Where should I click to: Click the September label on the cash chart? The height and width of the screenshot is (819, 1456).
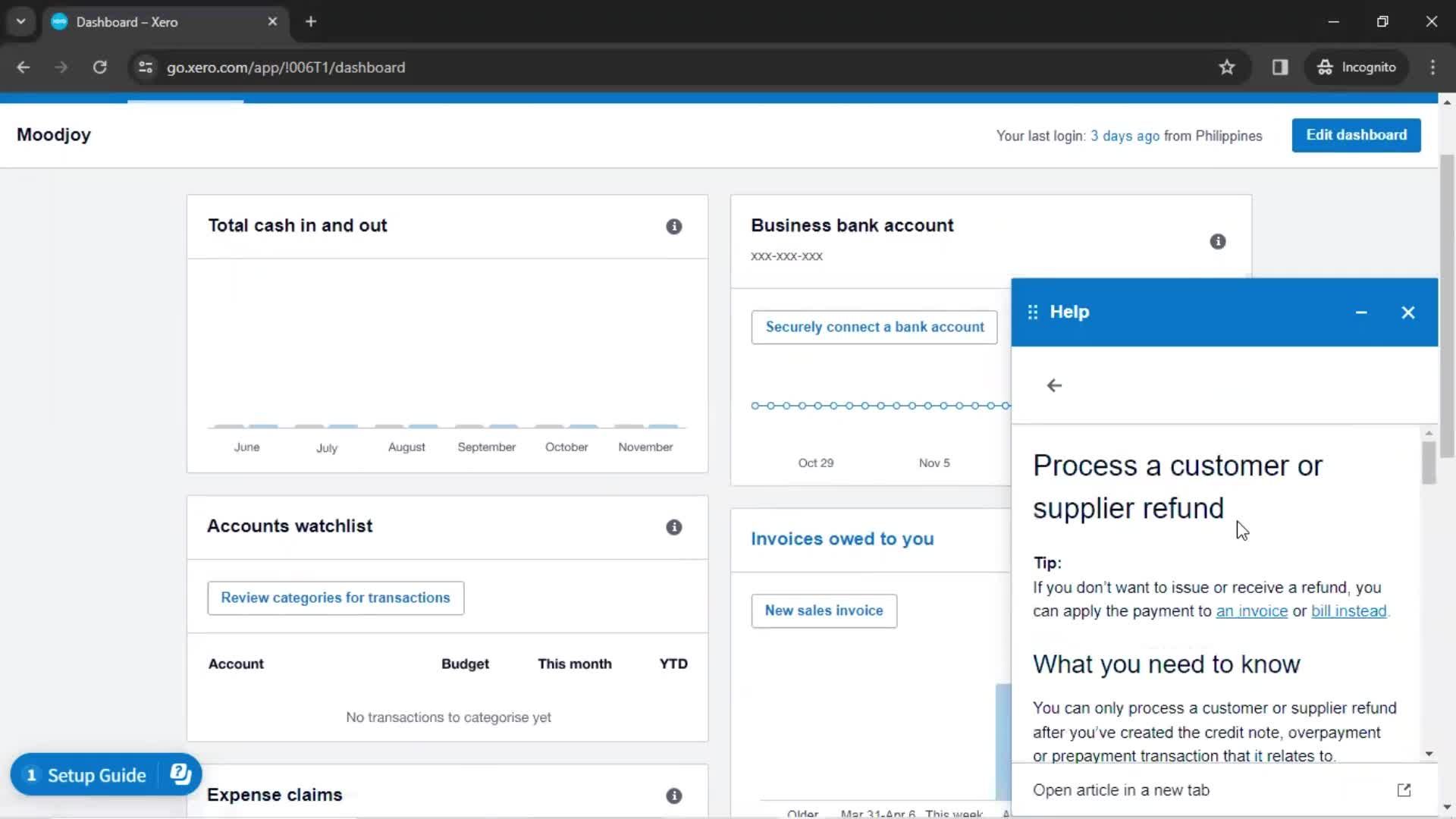point(486,447)
